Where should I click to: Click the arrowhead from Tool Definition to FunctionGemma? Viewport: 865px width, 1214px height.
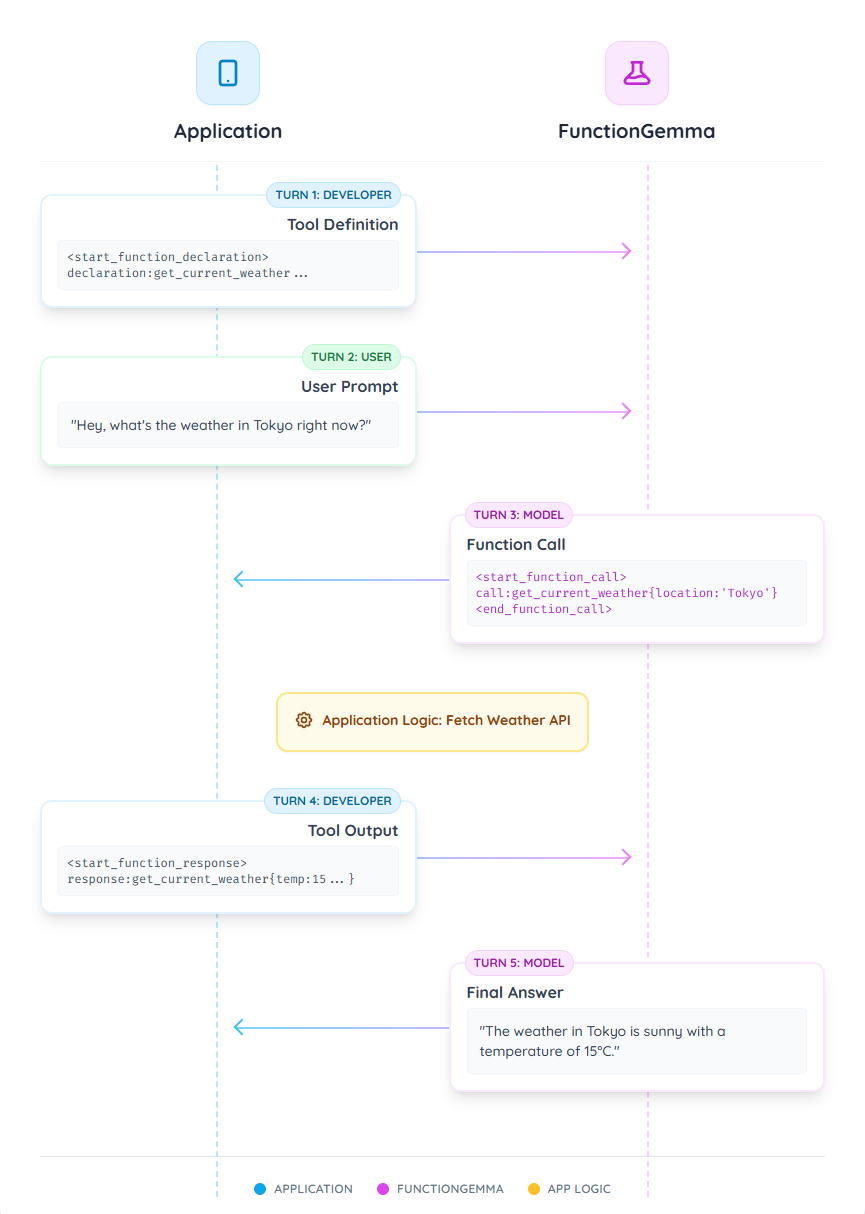click(626, 251)
